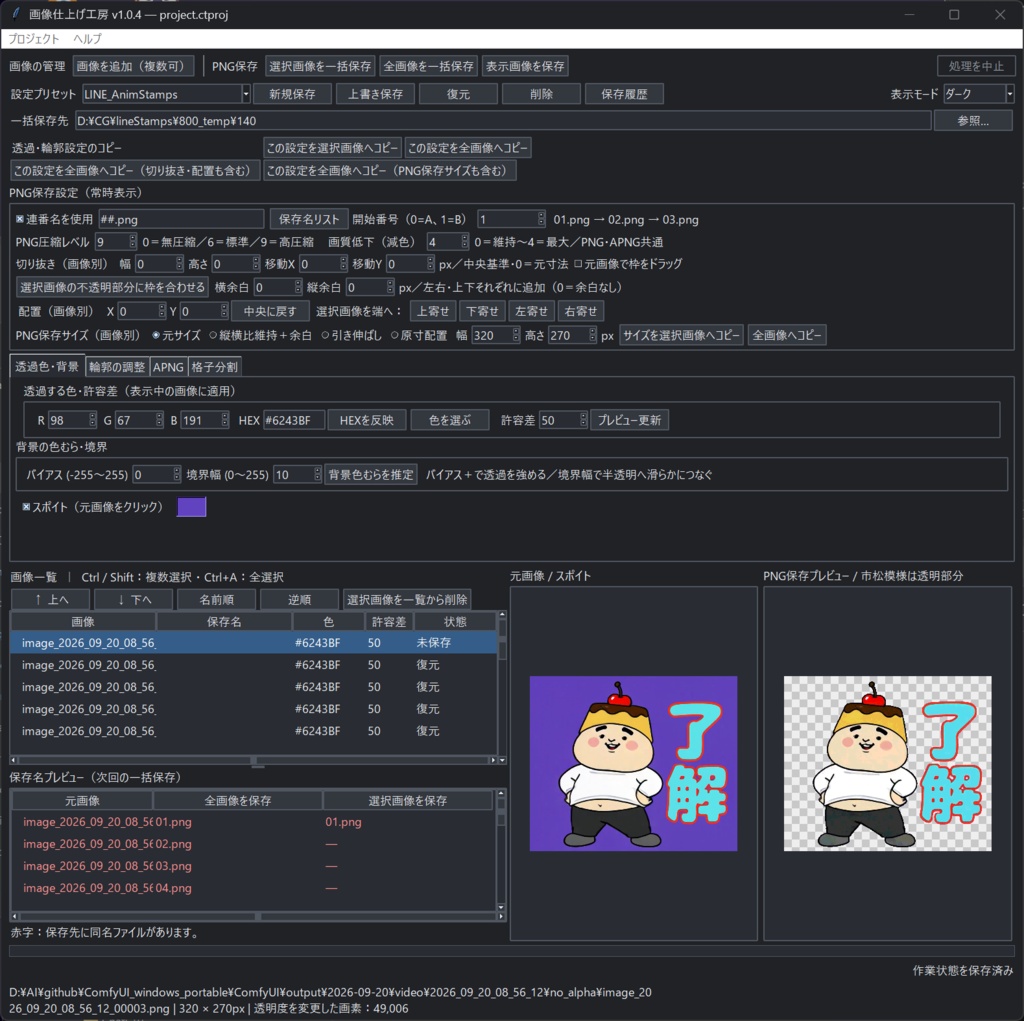Image resolution: width=1024 pixels, height=1021 pixels.
Task: Click 01.png in 選択画像を保存 column
Action: point(344,822)
